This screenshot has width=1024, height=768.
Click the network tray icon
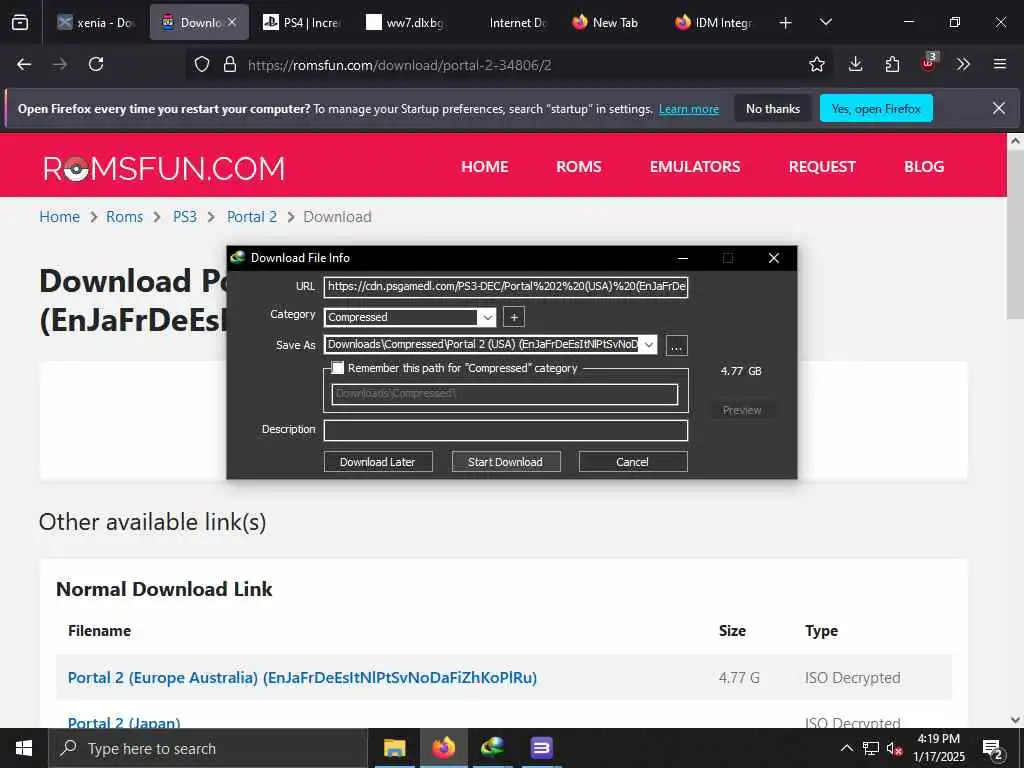tap(871, 748)
